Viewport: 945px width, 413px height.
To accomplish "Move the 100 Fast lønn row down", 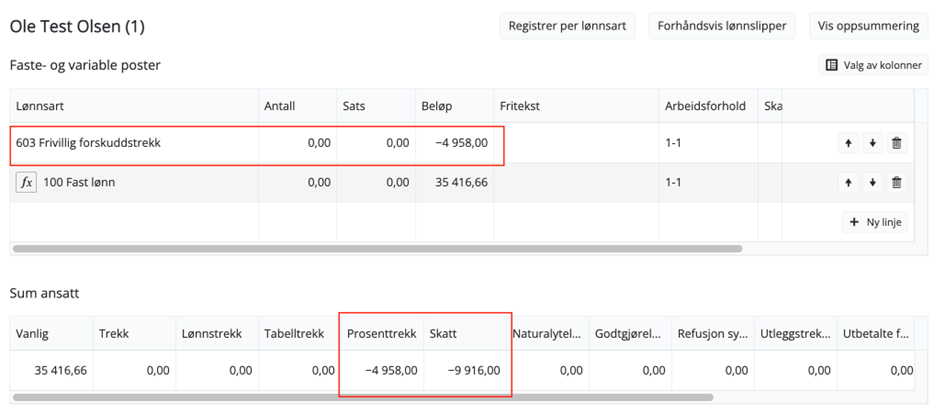I will (873, 183).
